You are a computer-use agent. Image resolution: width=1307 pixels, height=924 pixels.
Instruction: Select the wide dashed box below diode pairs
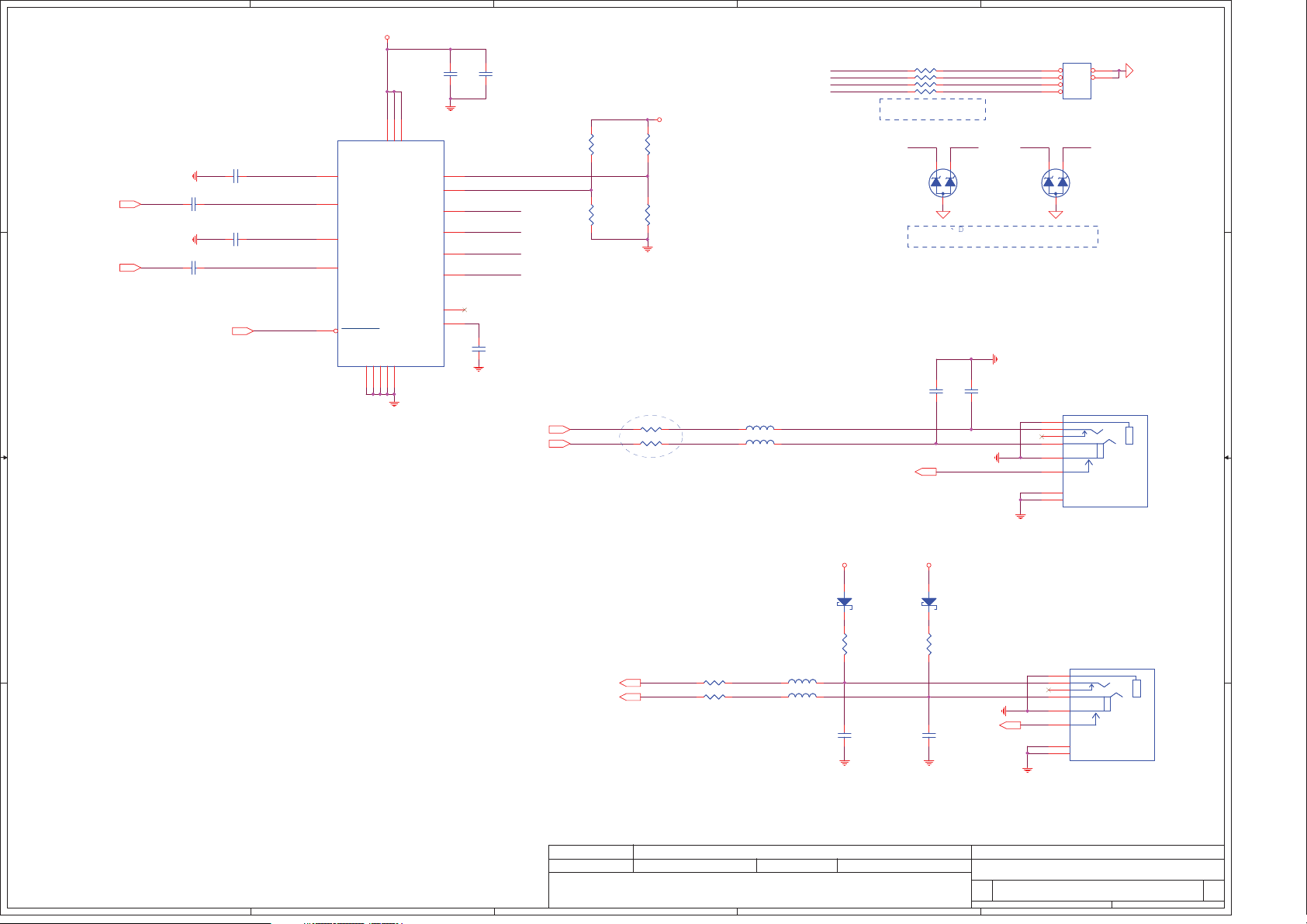point(1002,237)
